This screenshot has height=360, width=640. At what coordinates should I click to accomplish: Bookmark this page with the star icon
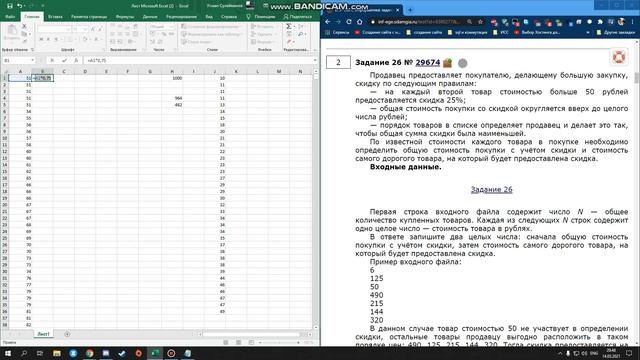(480, 21)
